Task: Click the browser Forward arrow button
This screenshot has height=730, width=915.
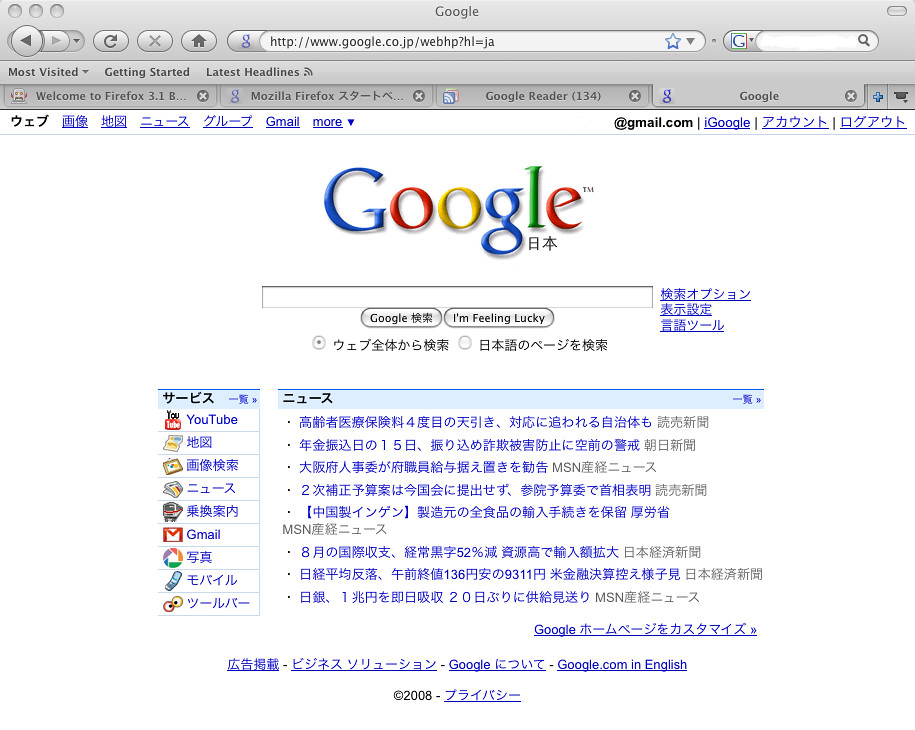Action: click(56, 41)
